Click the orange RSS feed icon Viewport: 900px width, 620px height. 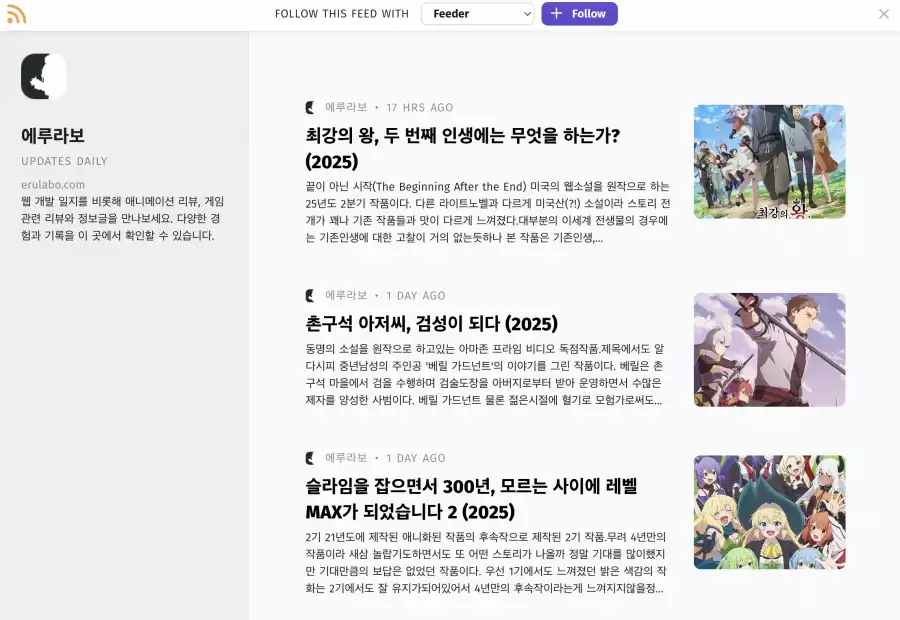point(16,14)
